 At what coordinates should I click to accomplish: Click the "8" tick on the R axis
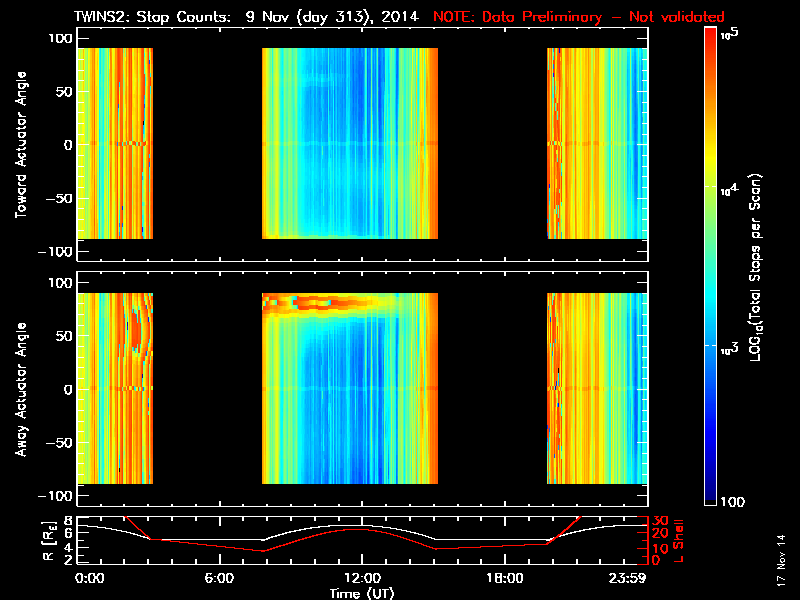click(x=68, y=521)
